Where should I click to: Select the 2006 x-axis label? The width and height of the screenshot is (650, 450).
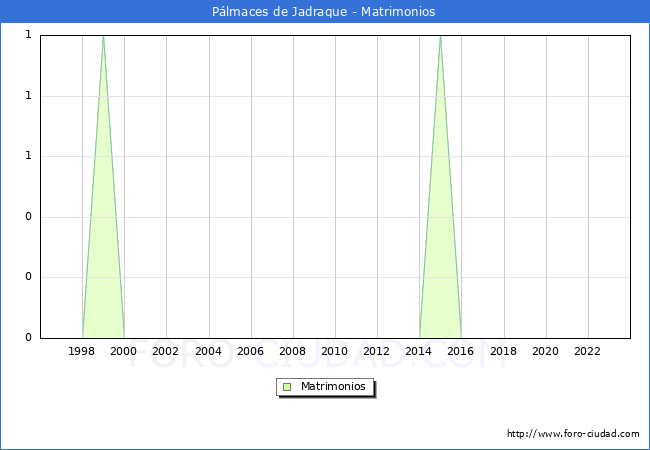[x=250, y=351]
